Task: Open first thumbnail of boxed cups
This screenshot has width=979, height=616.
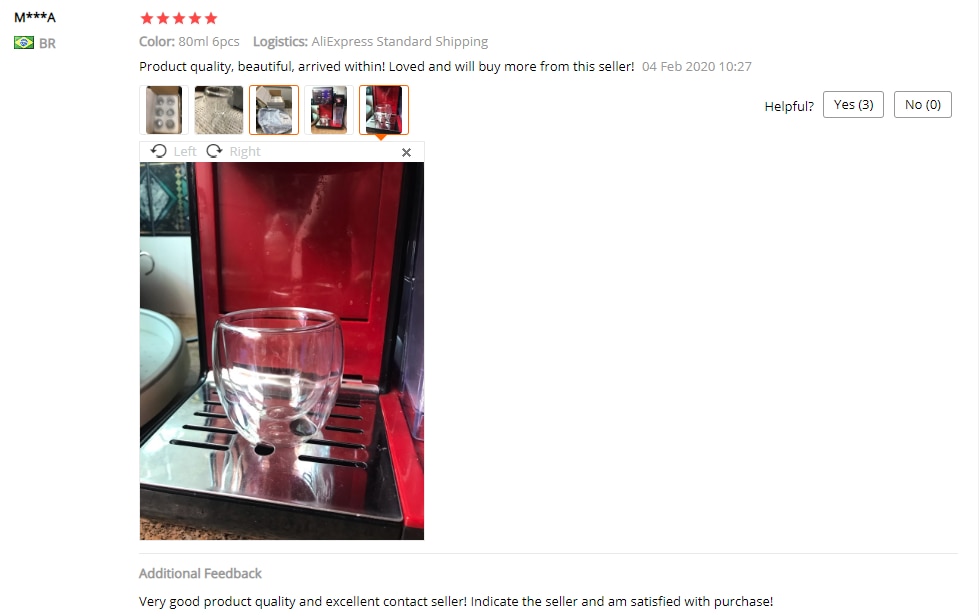Action: (x=164, y=110)
